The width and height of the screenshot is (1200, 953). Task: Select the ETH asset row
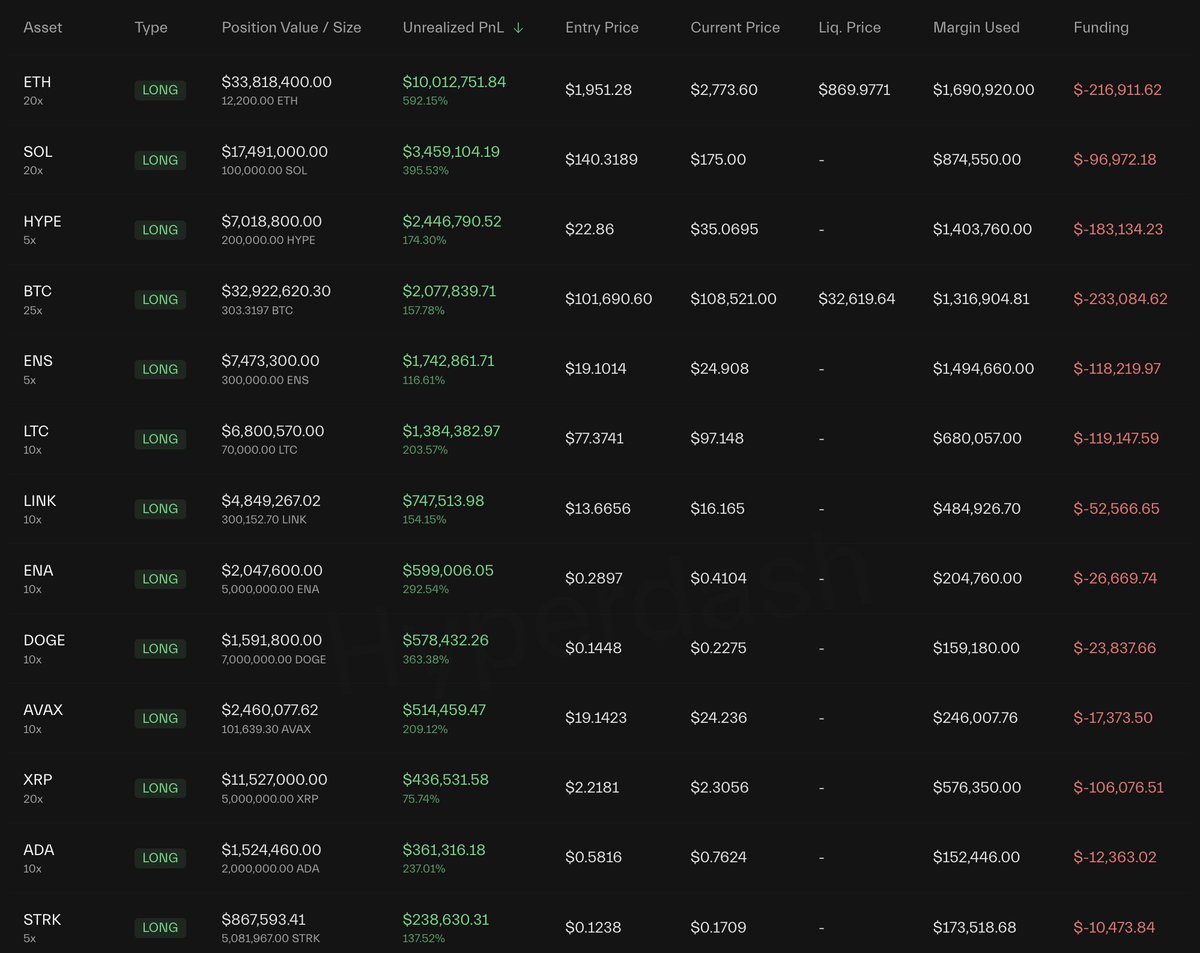pos(37,82)
